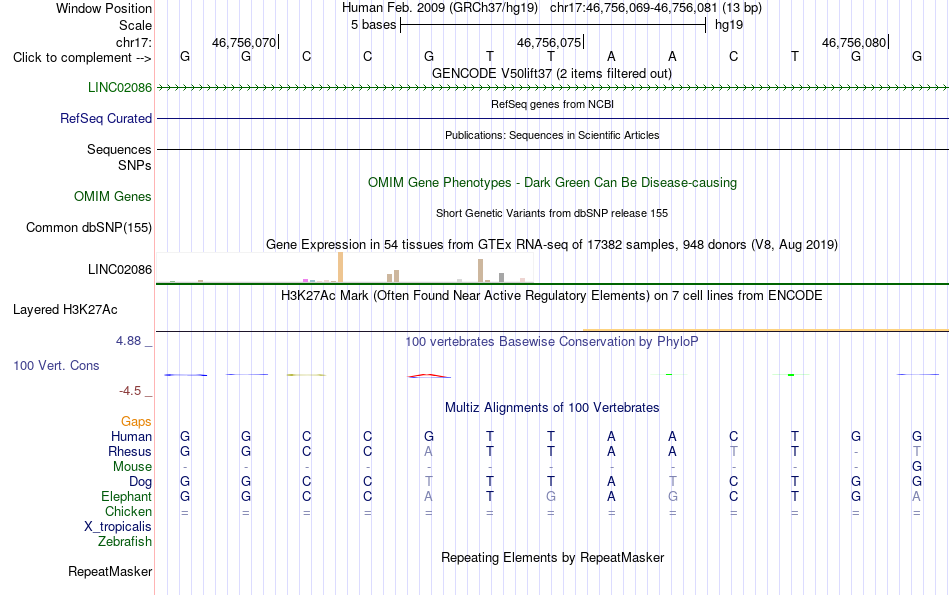Screen dimensions: 950x595
Task: Click the Mouse row G base
Action: click(917, 467)
